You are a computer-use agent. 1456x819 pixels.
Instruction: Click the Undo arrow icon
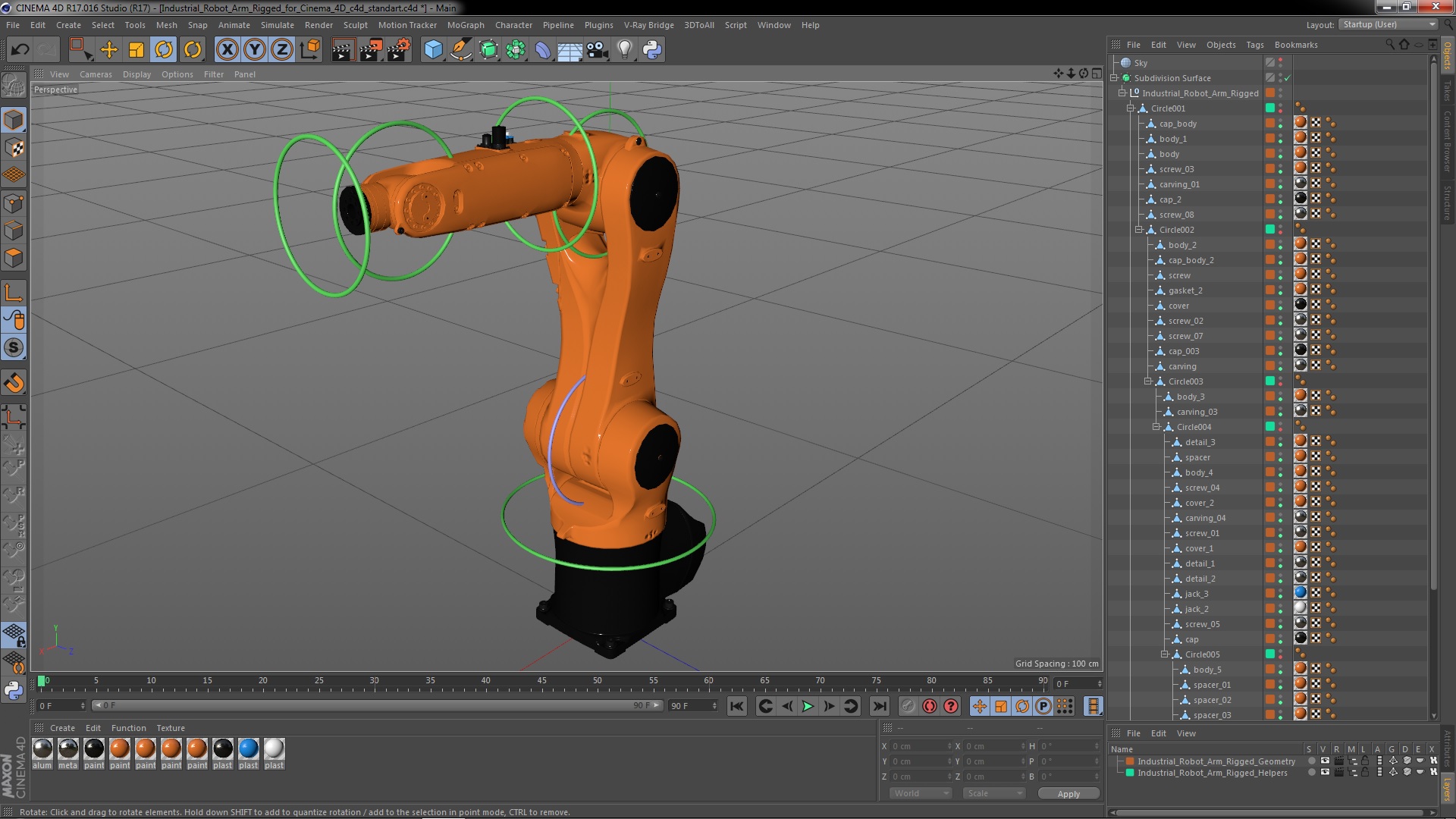coord(20,50)
